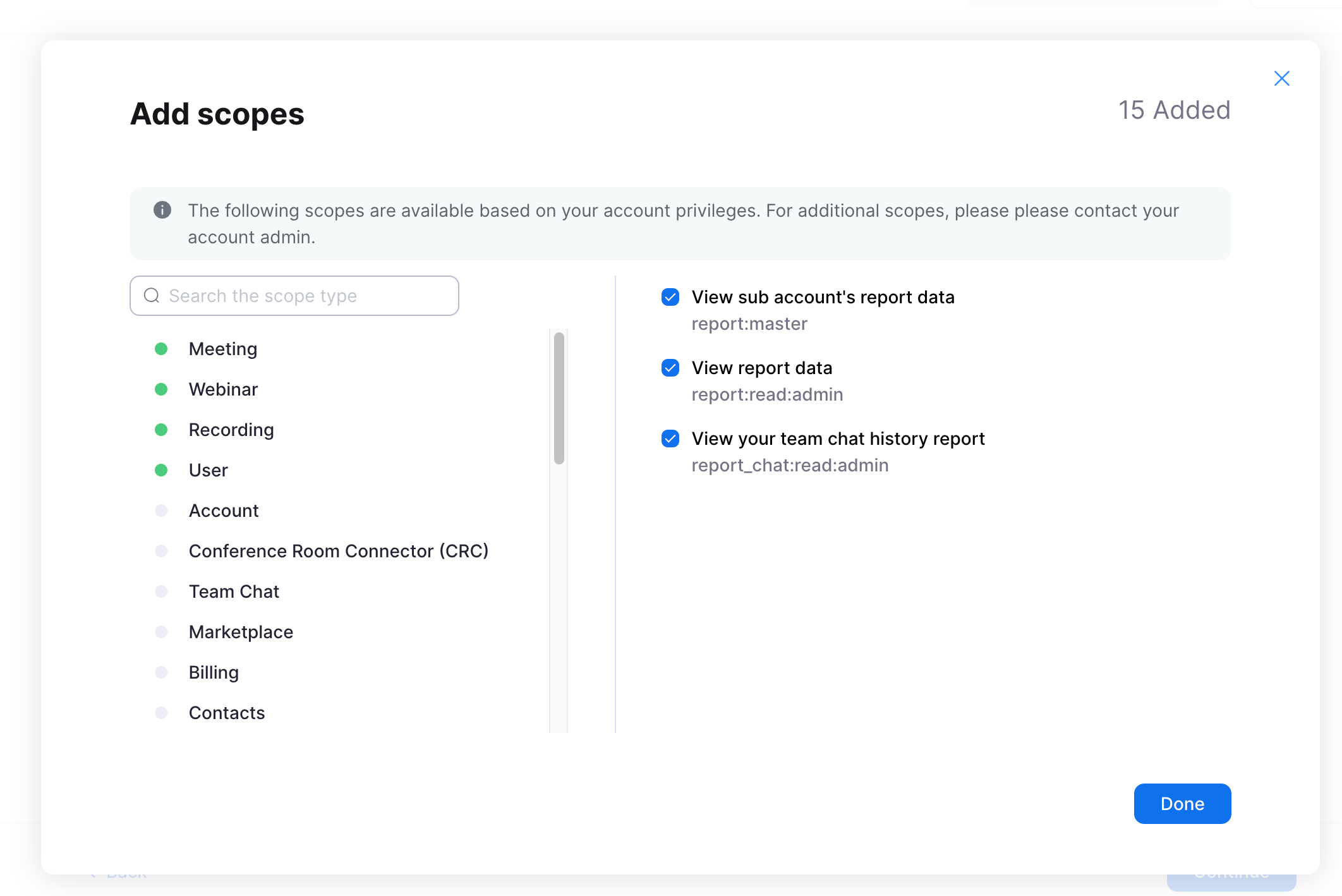The image size is (1342, 896).
Task: Click the green status dot next to Meeting
Action: [x=162, y=348]
